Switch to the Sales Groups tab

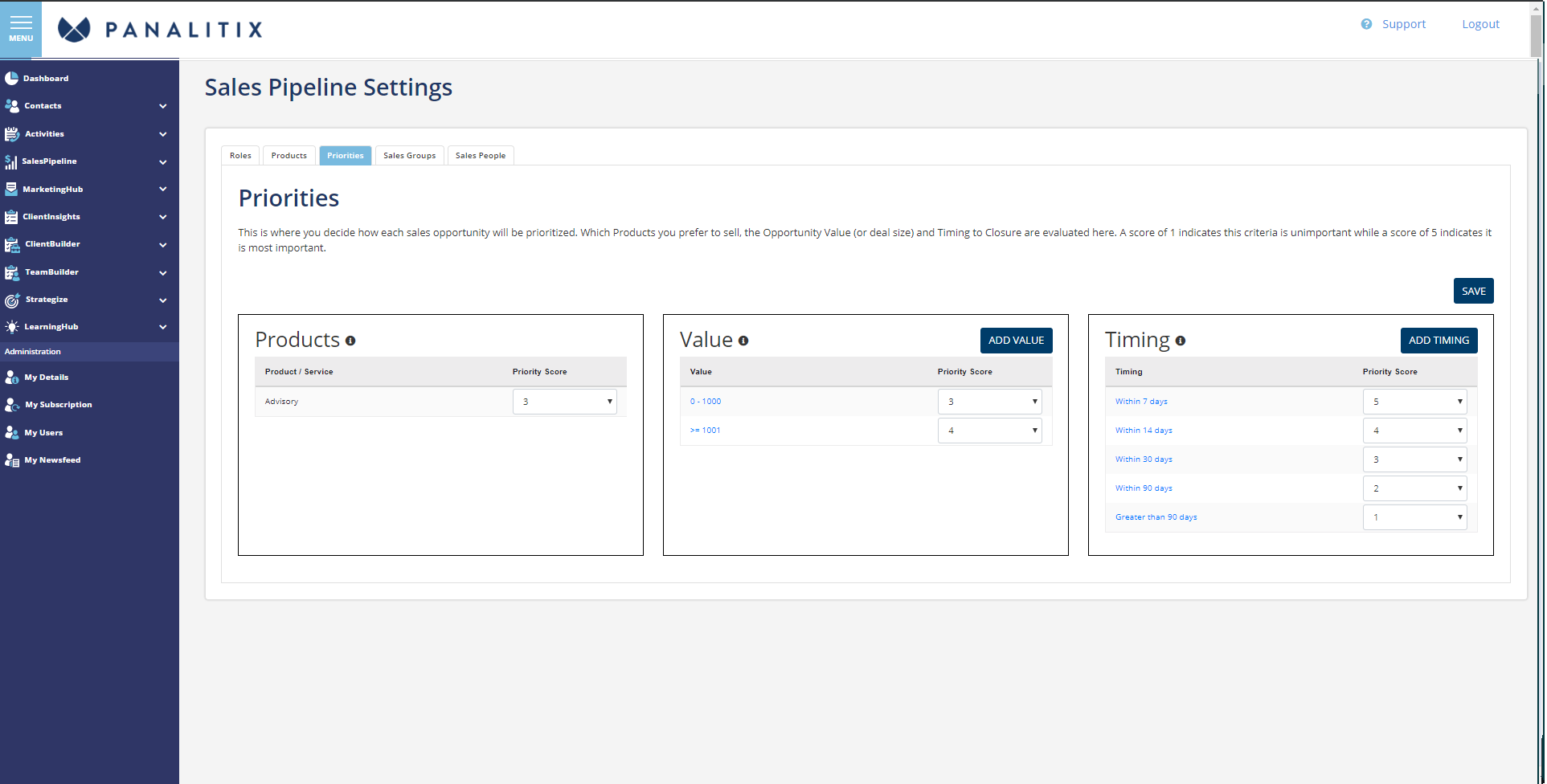click(410, 156)
